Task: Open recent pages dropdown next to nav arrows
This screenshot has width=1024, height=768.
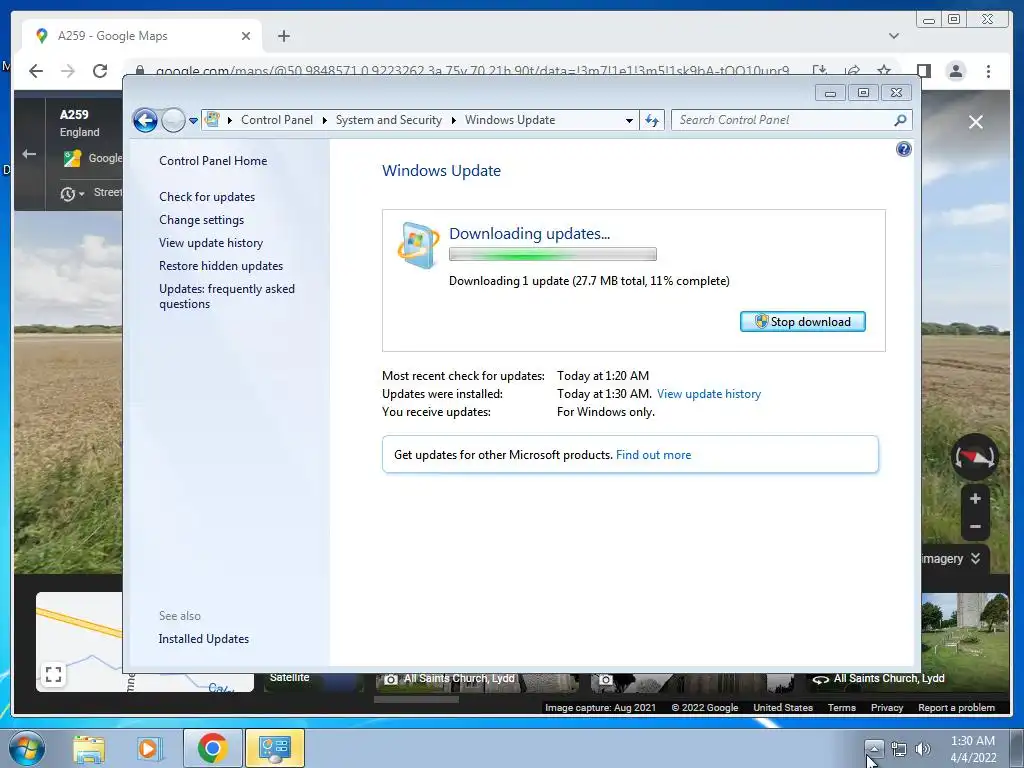Action: coord(193,121)
